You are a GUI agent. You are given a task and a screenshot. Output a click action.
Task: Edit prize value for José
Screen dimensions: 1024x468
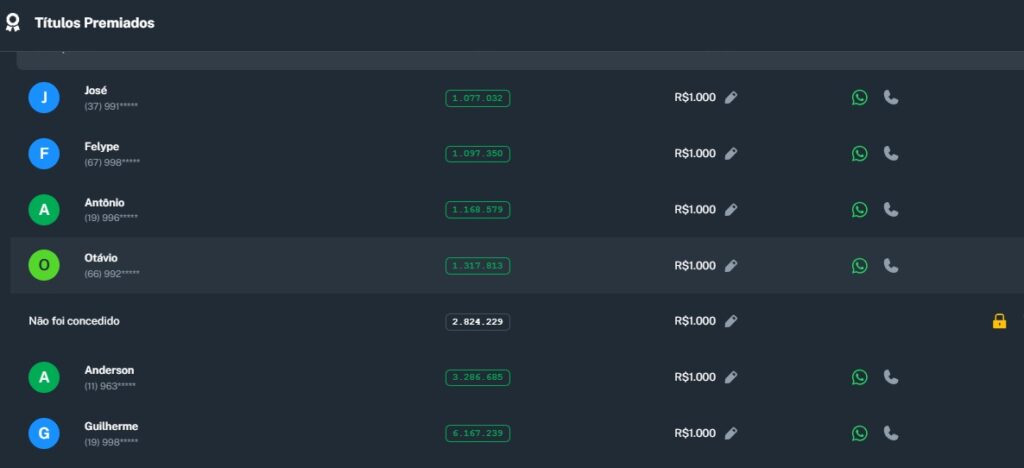click(731, 98)
